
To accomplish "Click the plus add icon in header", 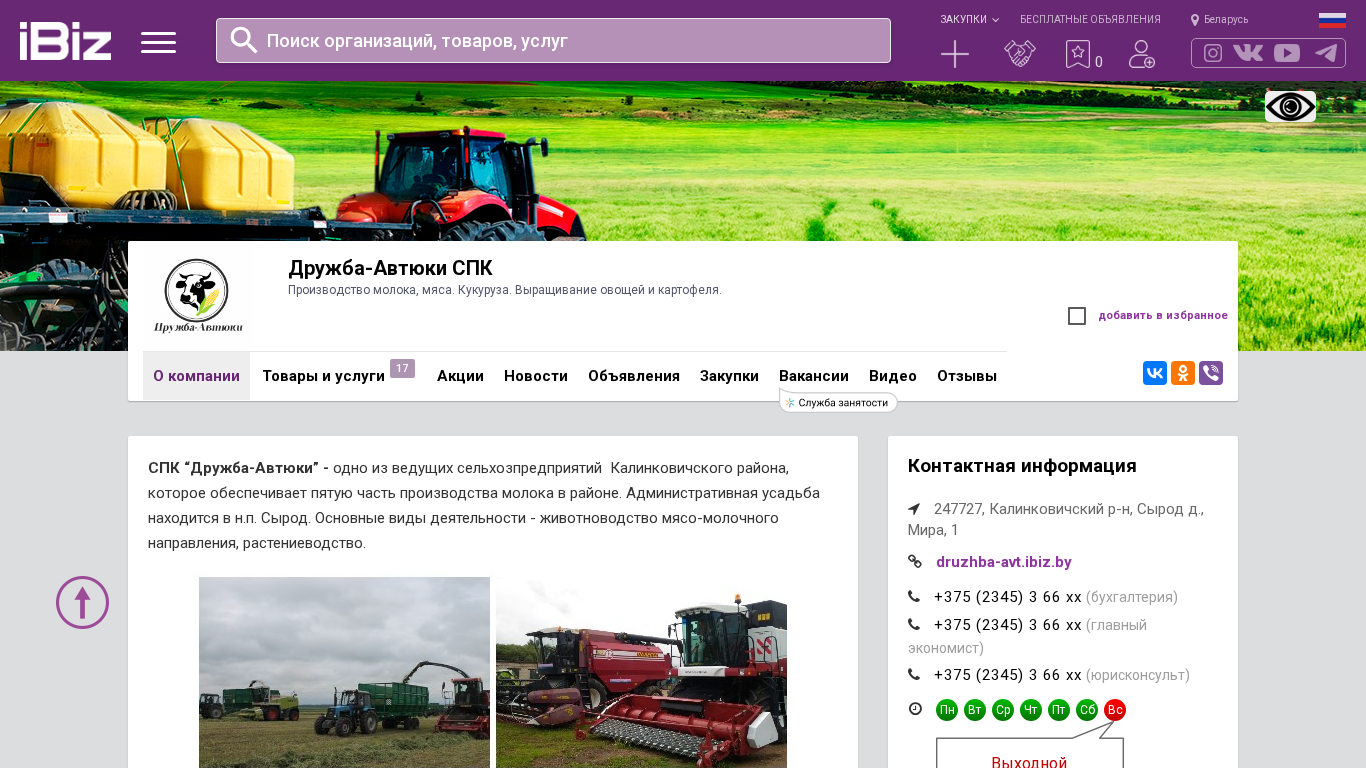I will click(955, 54).
